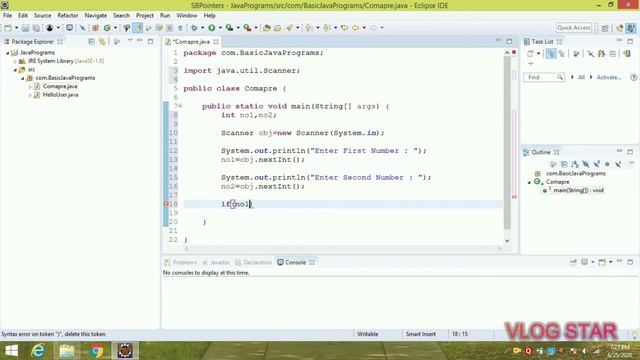
Task: Expand the JRE System Library node
Action: click(15, 61)
